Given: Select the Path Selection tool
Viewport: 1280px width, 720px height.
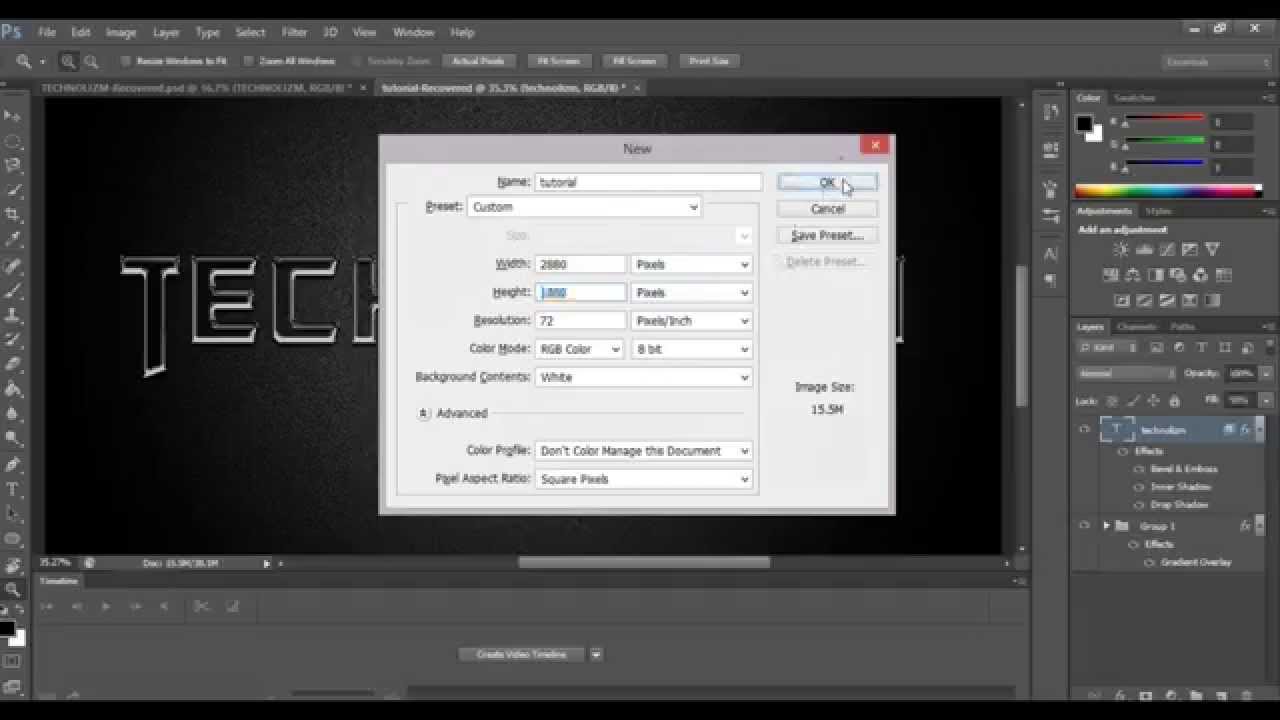Looking at the screenshot, I should pos(13,514).
